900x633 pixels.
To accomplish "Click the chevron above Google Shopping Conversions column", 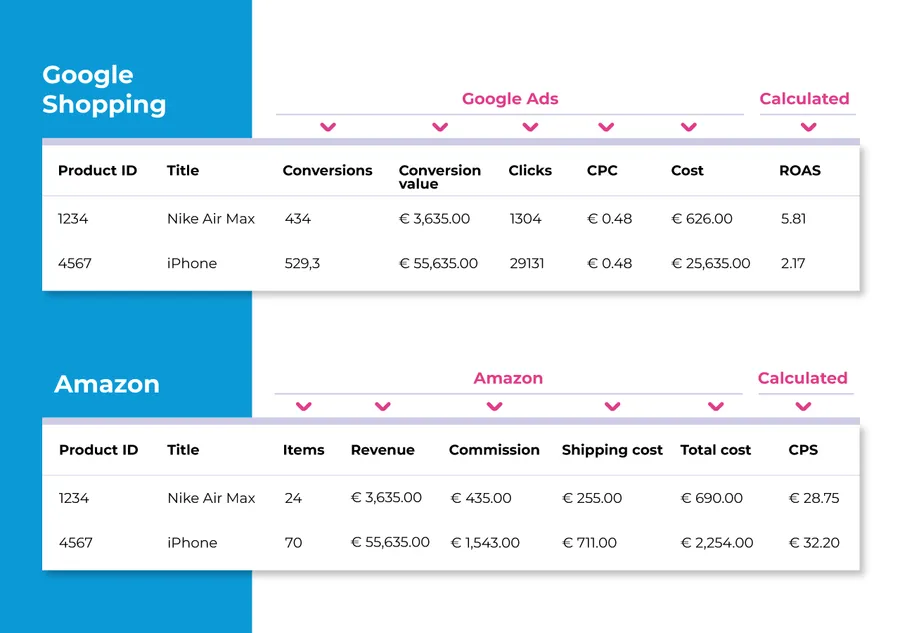I will 328,127.
